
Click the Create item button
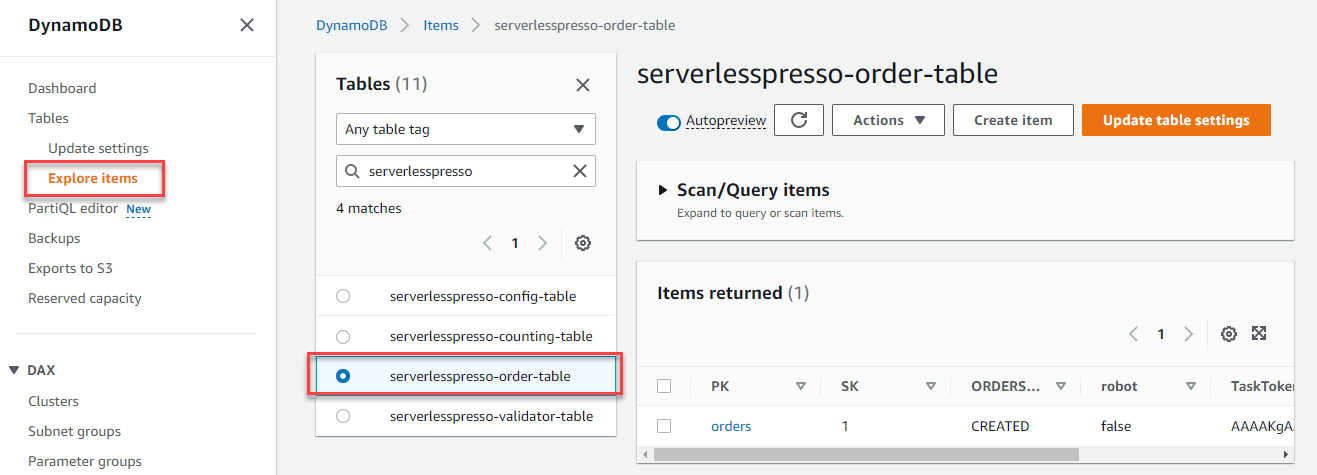(x=1013, y=120)
